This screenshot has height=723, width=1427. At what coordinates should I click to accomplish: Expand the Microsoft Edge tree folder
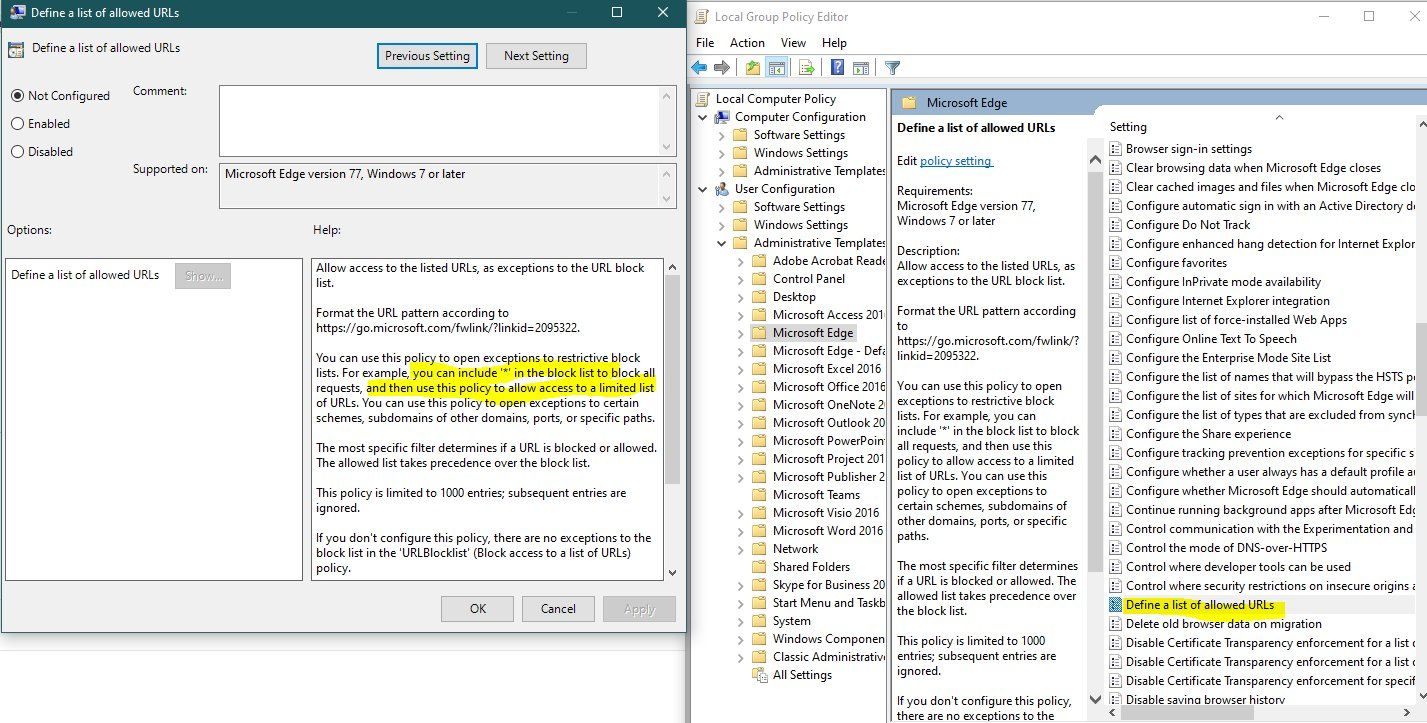pos(740,333)
